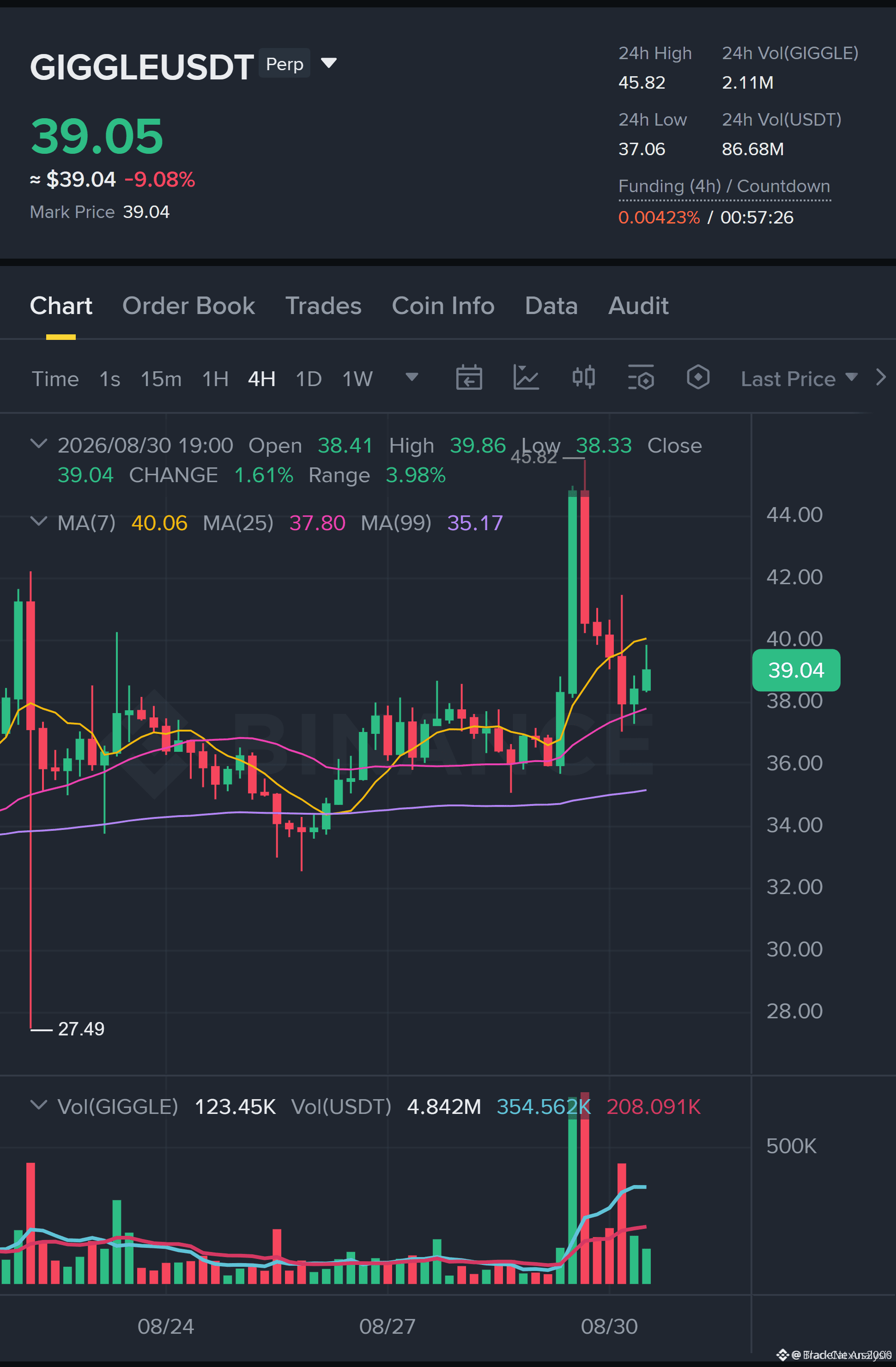Image resolution: width=896 pixels, height=1367 pixels.
Task: Click the 08/30 date axis label
Action: coord(609,1326)
